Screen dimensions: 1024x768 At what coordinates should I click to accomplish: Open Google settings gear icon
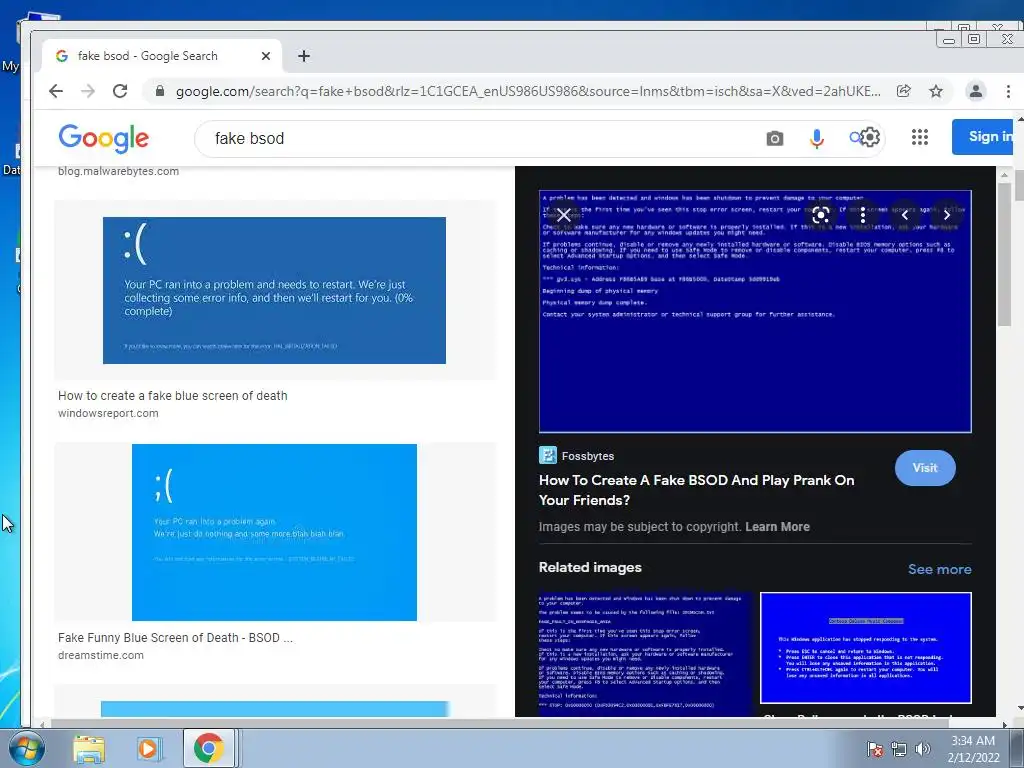pos(870,137)
